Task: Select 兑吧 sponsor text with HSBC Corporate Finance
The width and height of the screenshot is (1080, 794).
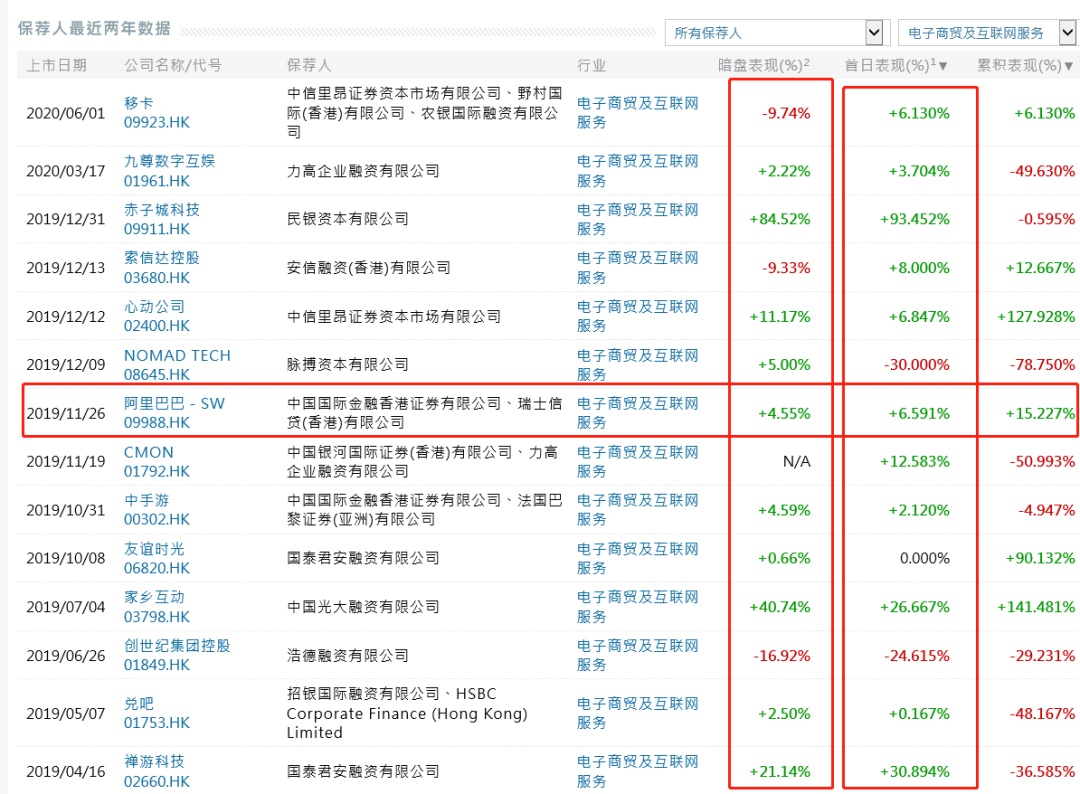Action: coord(407,713)
